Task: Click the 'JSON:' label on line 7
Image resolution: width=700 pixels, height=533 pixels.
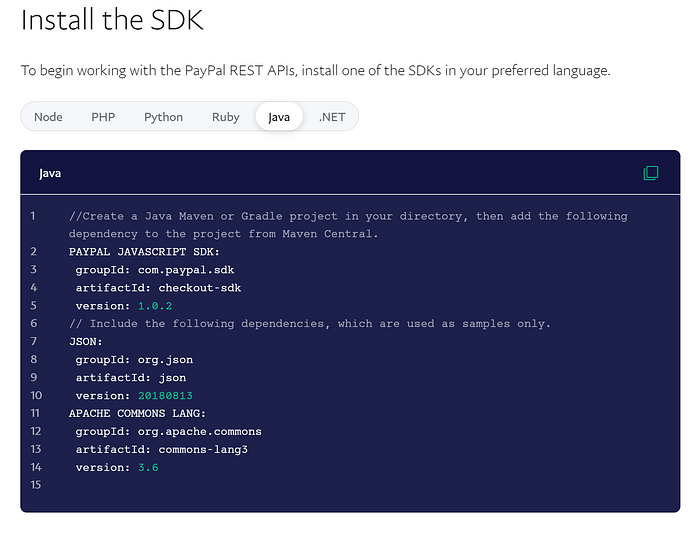Action: [x=86, y=341]
